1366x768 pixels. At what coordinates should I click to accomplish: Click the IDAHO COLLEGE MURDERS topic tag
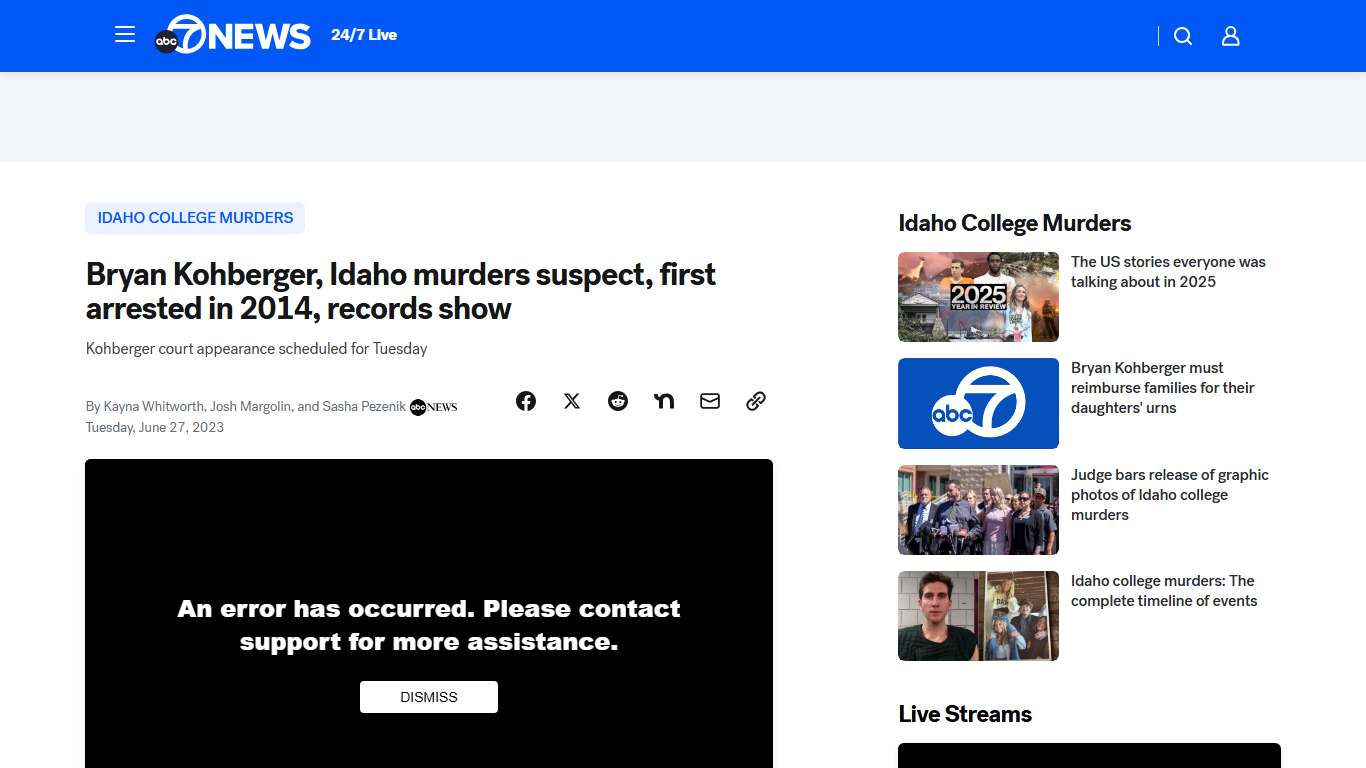coord(194,217)
